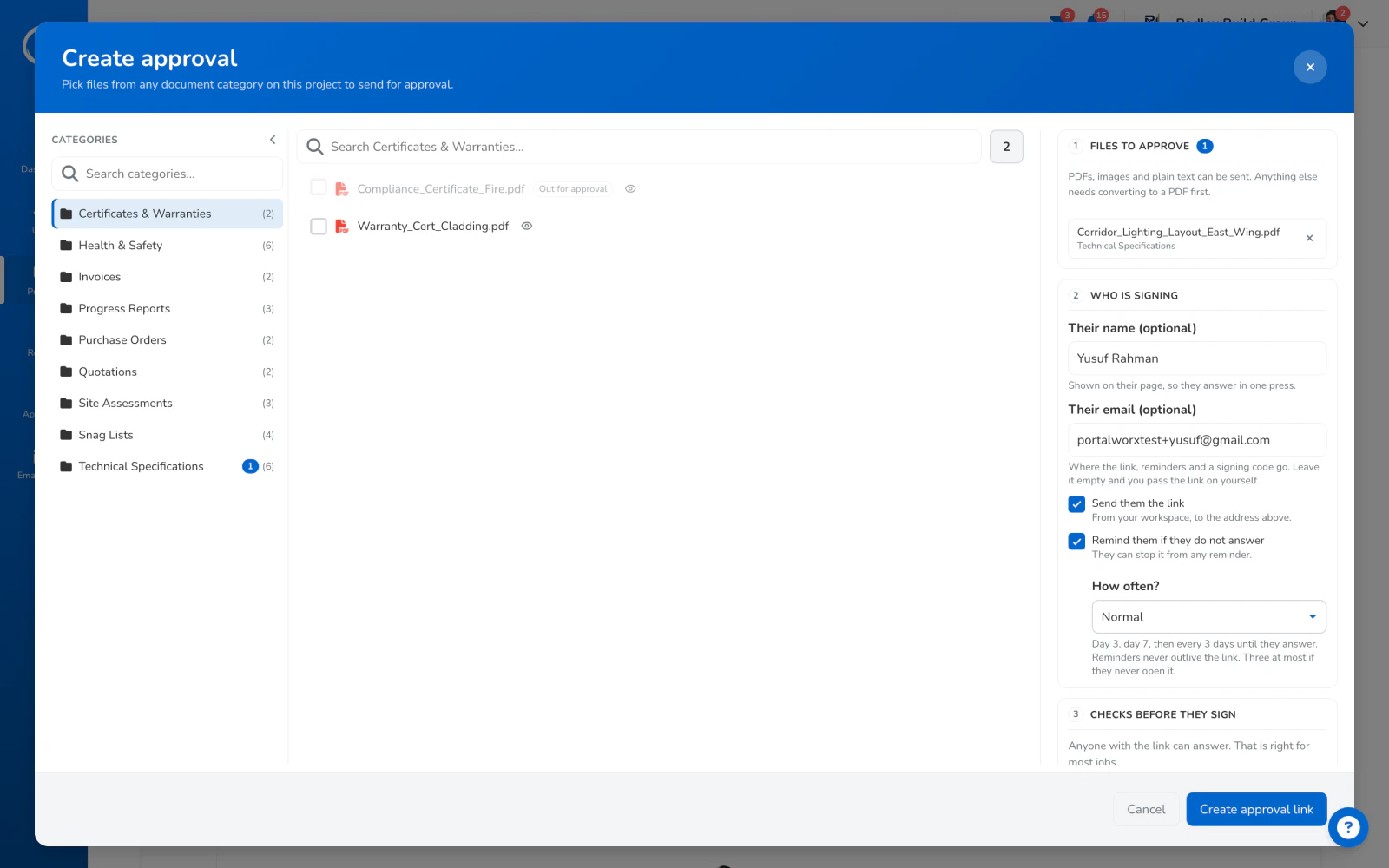Click the Search categories field

point(168,174)
